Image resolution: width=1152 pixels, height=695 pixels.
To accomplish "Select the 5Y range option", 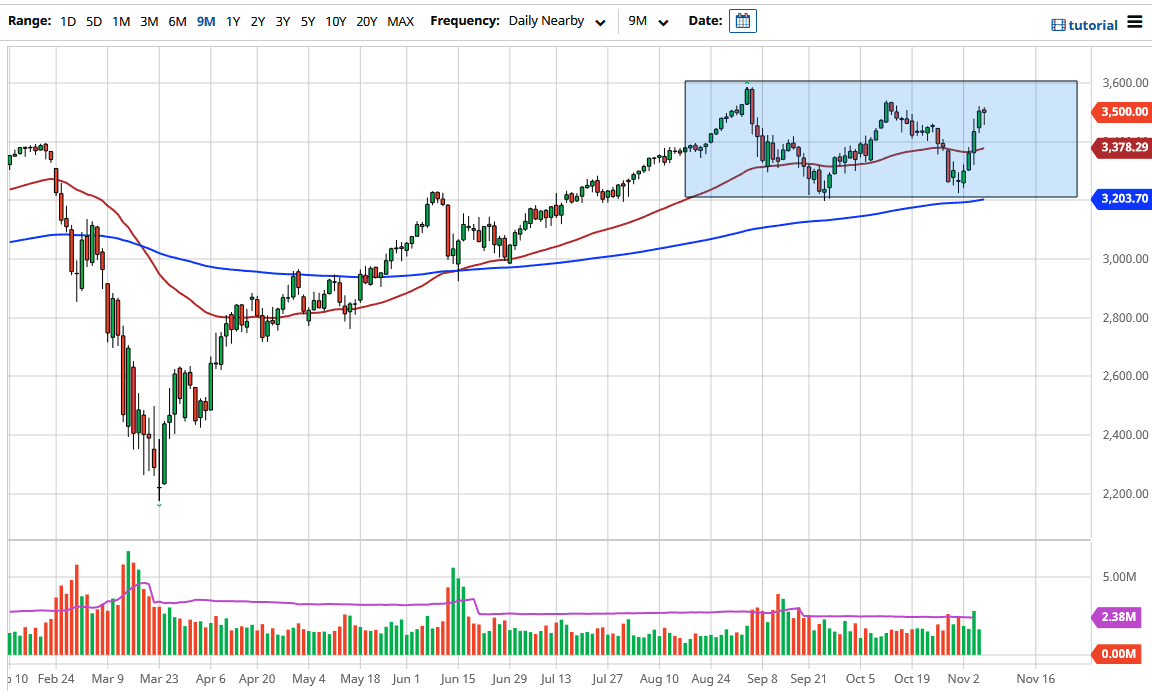I will tap(307, 21).
